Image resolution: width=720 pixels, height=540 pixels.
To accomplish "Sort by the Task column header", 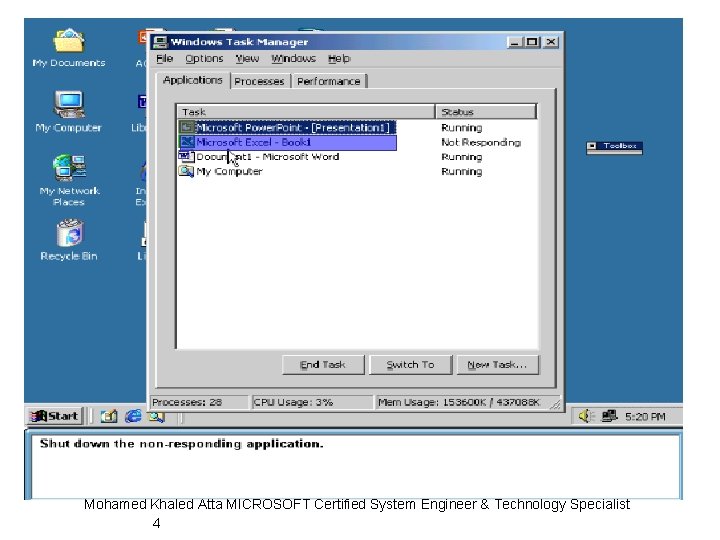I will (x=306, y=112).
